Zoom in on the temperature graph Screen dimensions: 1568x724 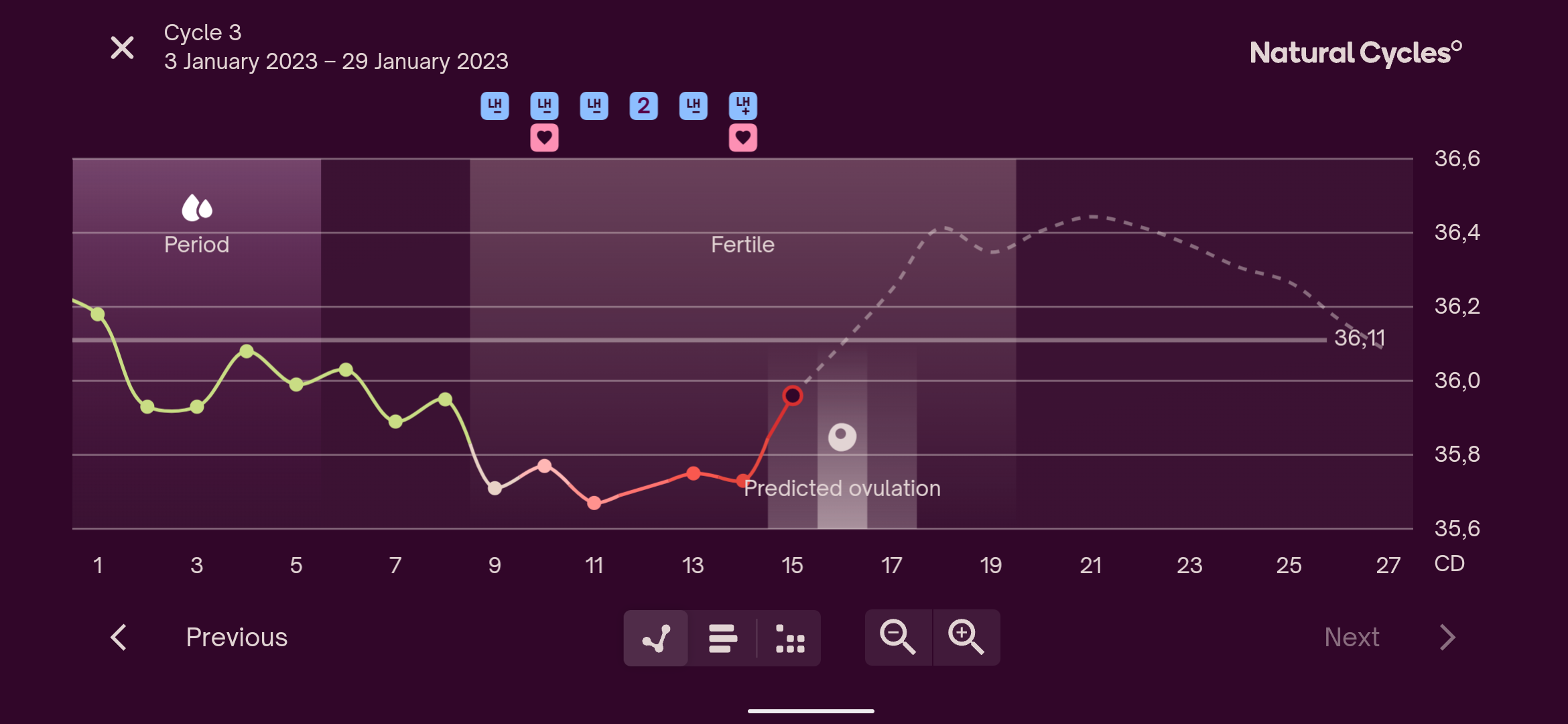tap(966, 637)
